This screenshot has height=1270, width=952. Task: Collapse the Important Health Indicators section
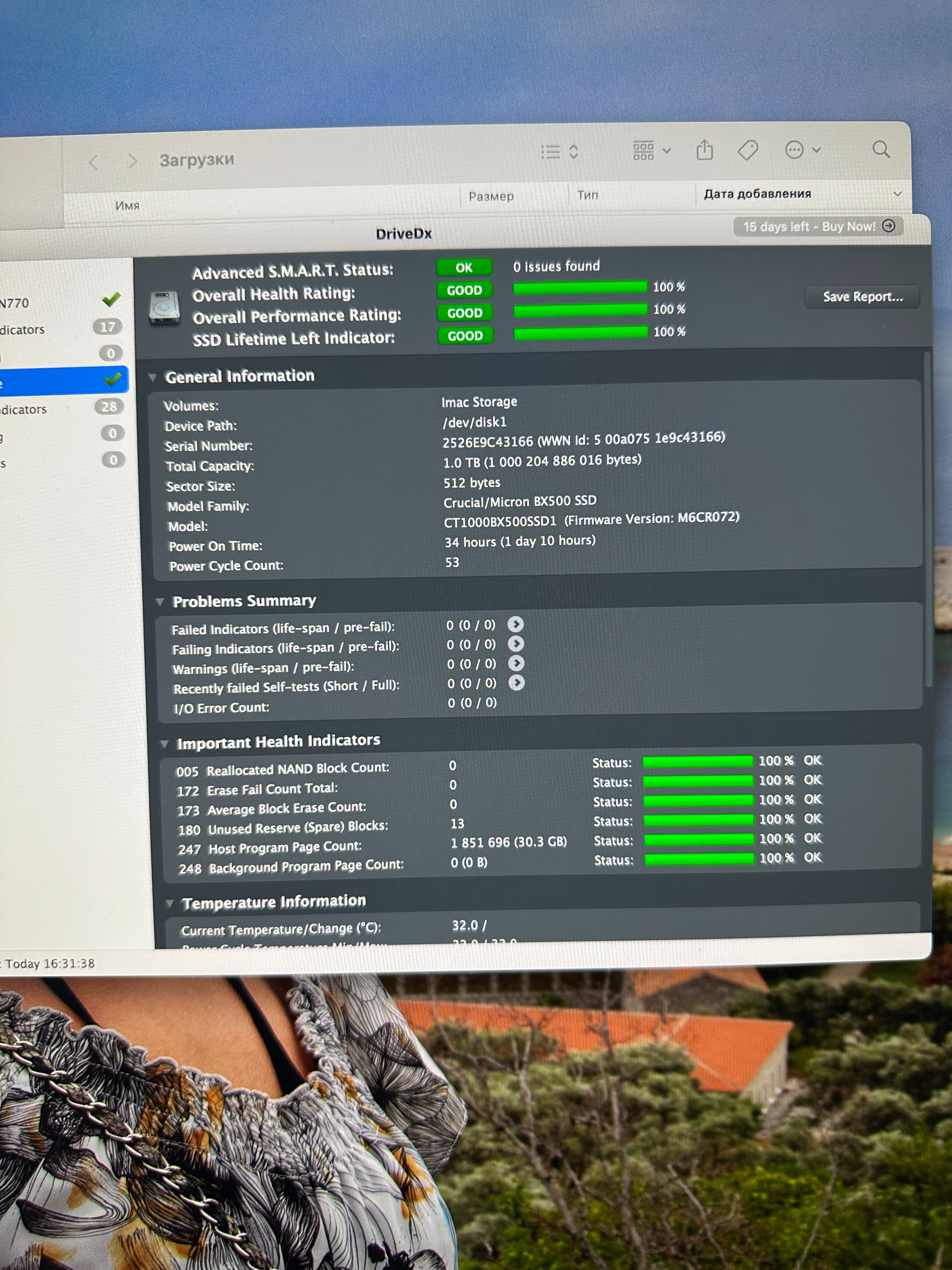[165, 744]
